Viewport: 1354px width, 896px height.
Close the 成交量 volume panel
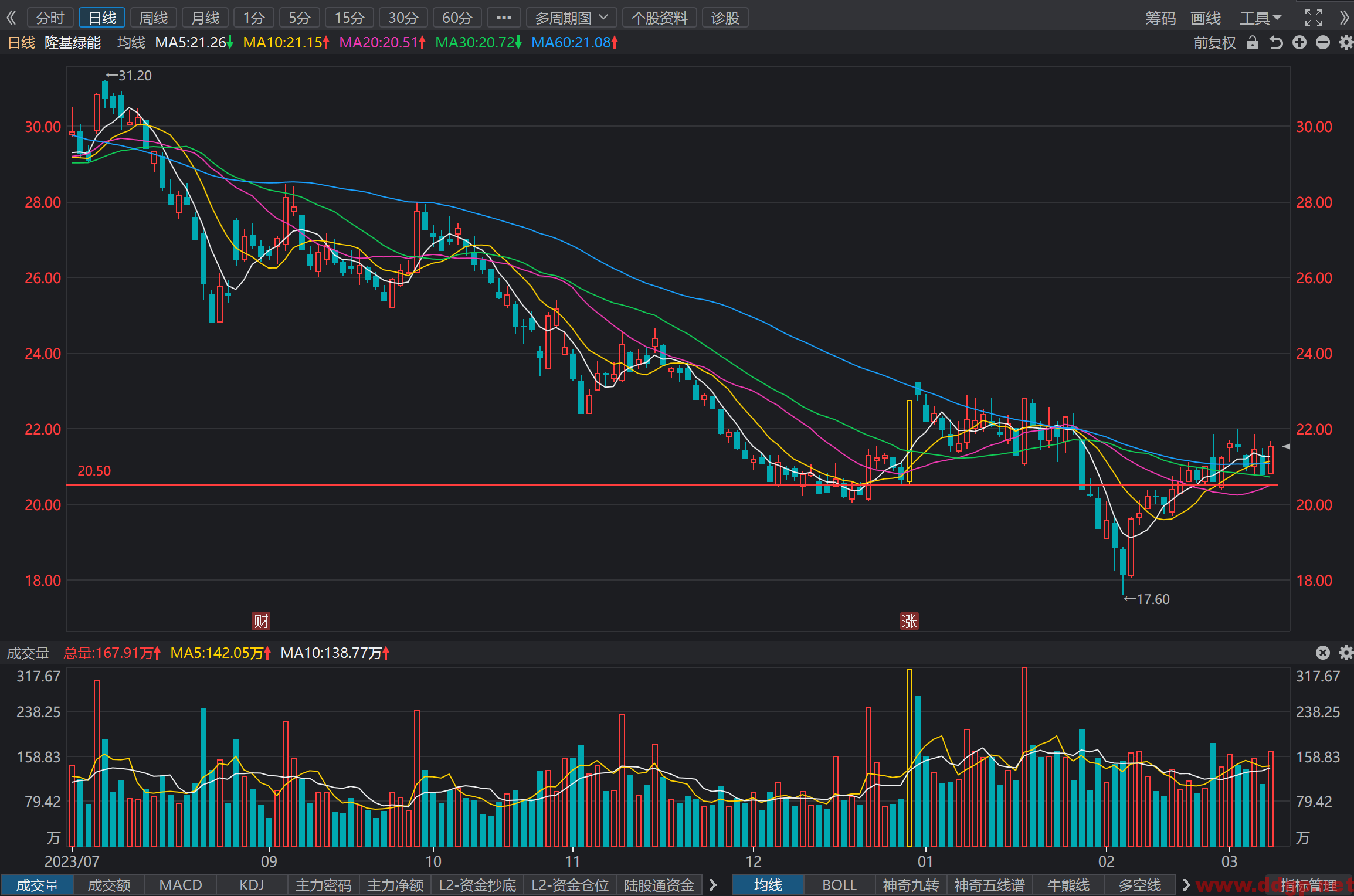tap(1323, 653)
